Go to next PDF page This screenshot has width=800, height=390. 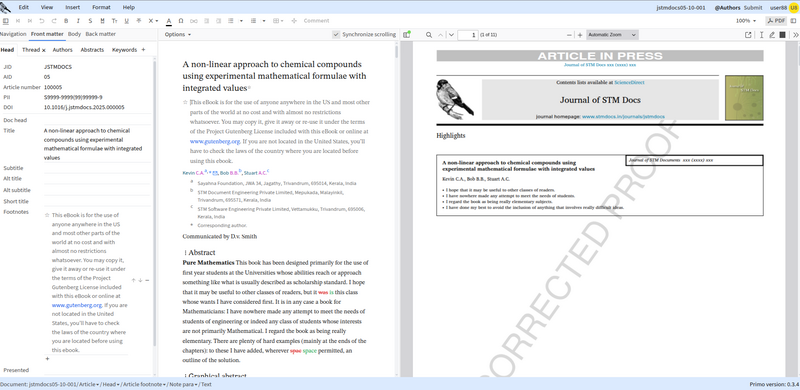(x=452, y=35)
